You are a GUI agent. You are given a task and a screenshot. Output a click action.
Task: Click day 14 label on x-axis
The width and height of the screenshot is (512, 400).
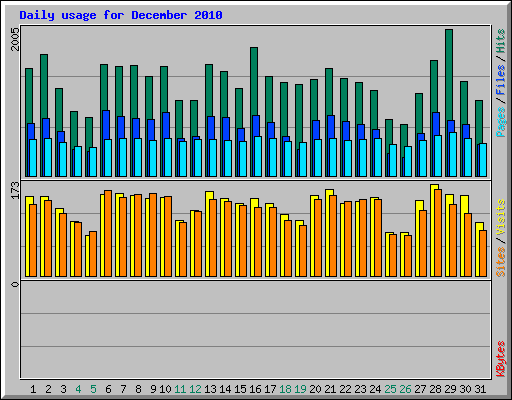point(225,389)
